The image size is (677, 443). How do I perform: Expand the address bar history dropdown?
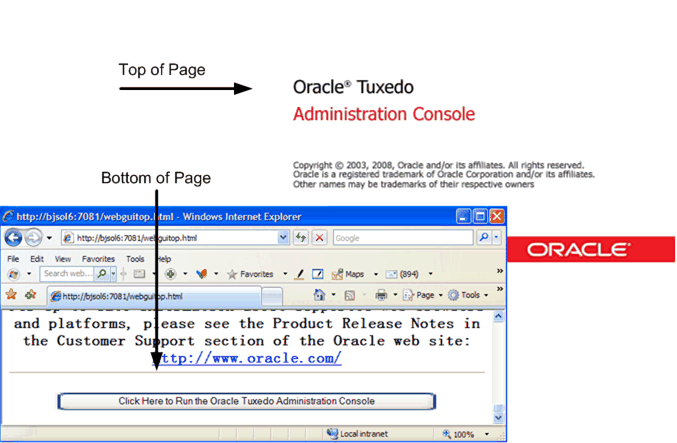click(x=283, y=238)
